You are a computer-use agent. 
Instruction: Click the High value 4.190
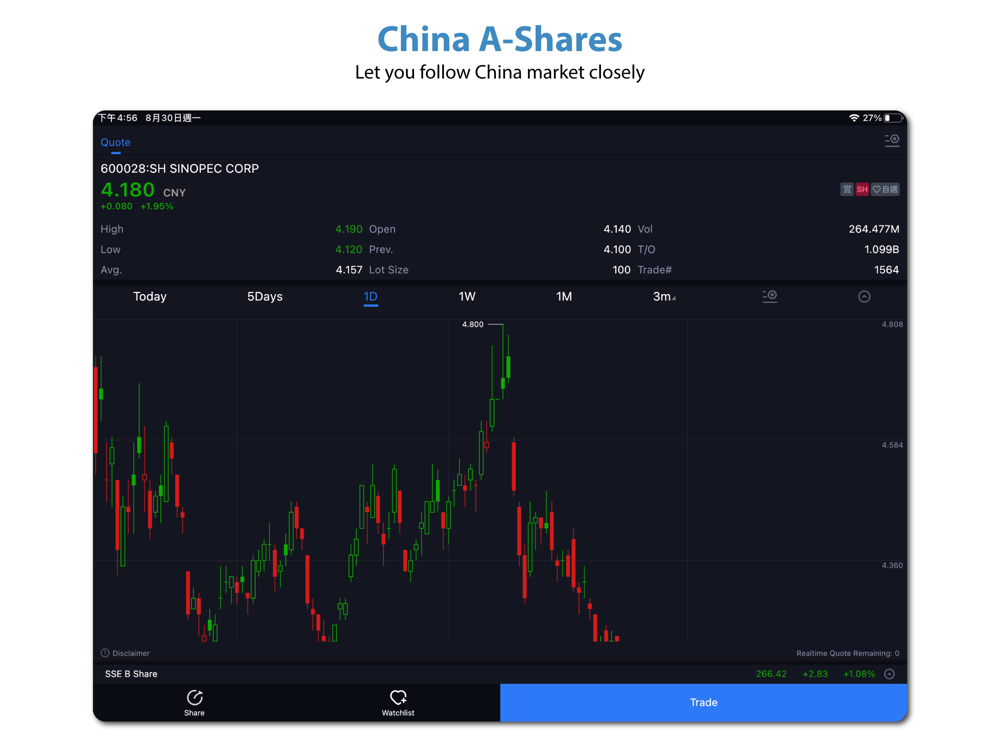coord(349,229)
